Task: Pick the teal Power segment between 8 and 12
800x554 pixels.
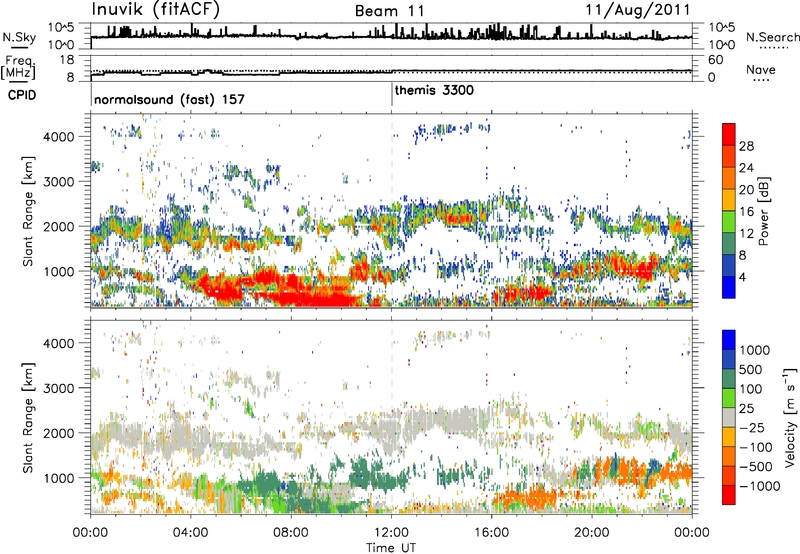Action: point(729,244)
